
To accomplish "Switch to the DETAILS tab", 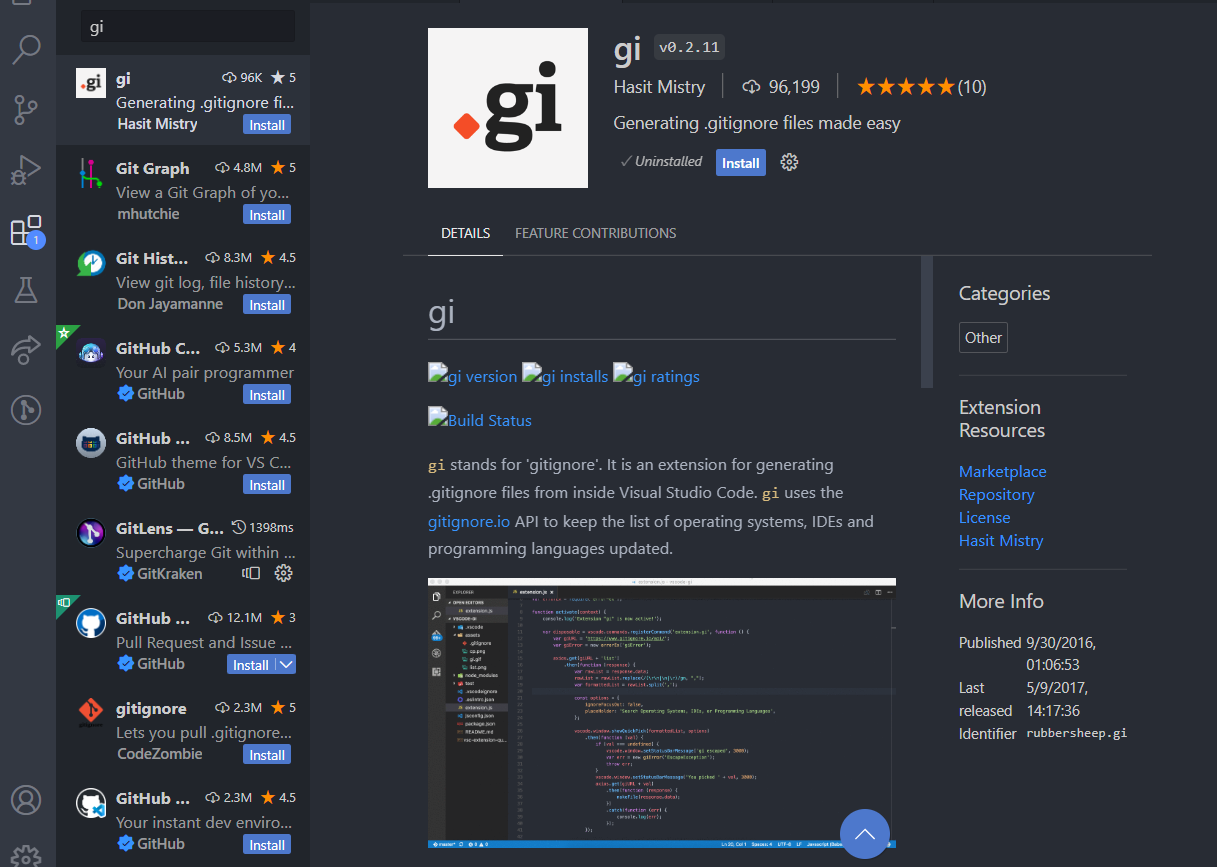I will (x=465, y=233).
